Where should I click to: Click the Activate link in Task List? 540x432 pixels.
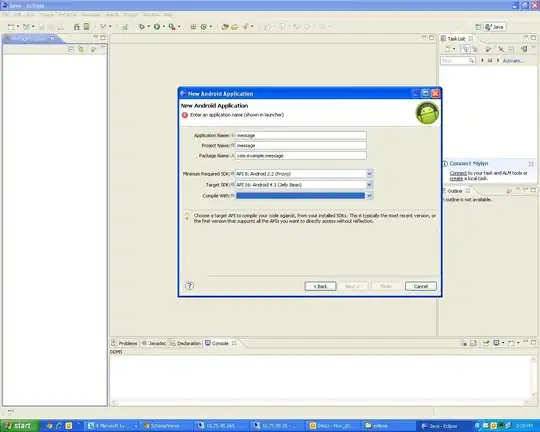[x=513, y=61]
